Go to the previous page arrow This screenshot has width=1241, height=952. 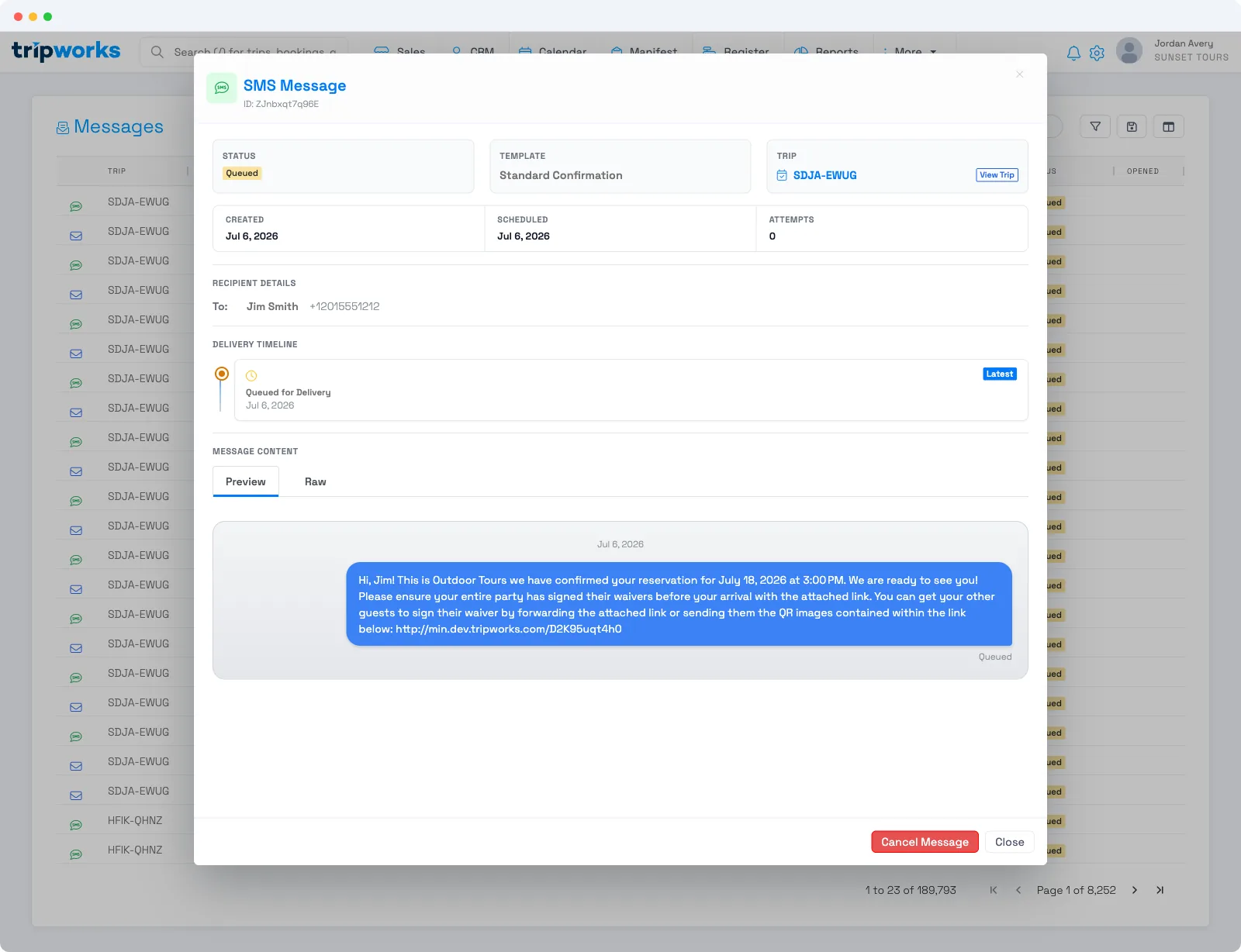[x=1018, y=890]
